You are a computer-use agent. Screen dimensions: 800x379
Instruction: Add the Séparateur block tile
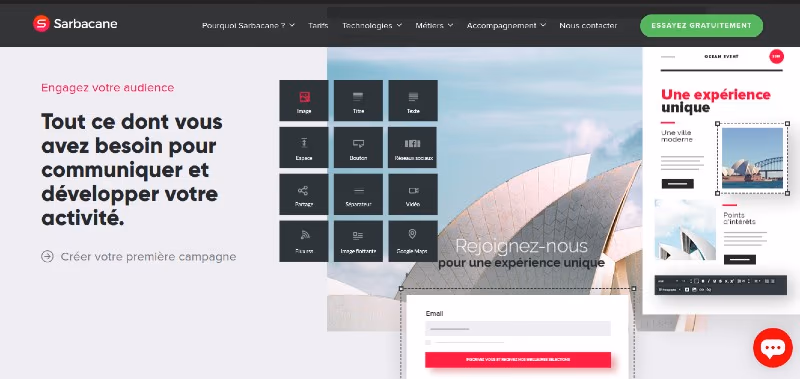pyautogui.click(x=358, y=194)
